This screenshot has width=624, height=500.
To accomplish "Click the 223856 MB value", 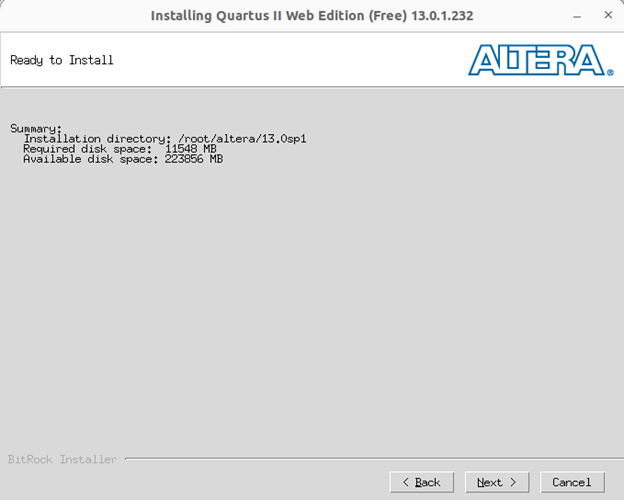I will [x=194, y=159].
